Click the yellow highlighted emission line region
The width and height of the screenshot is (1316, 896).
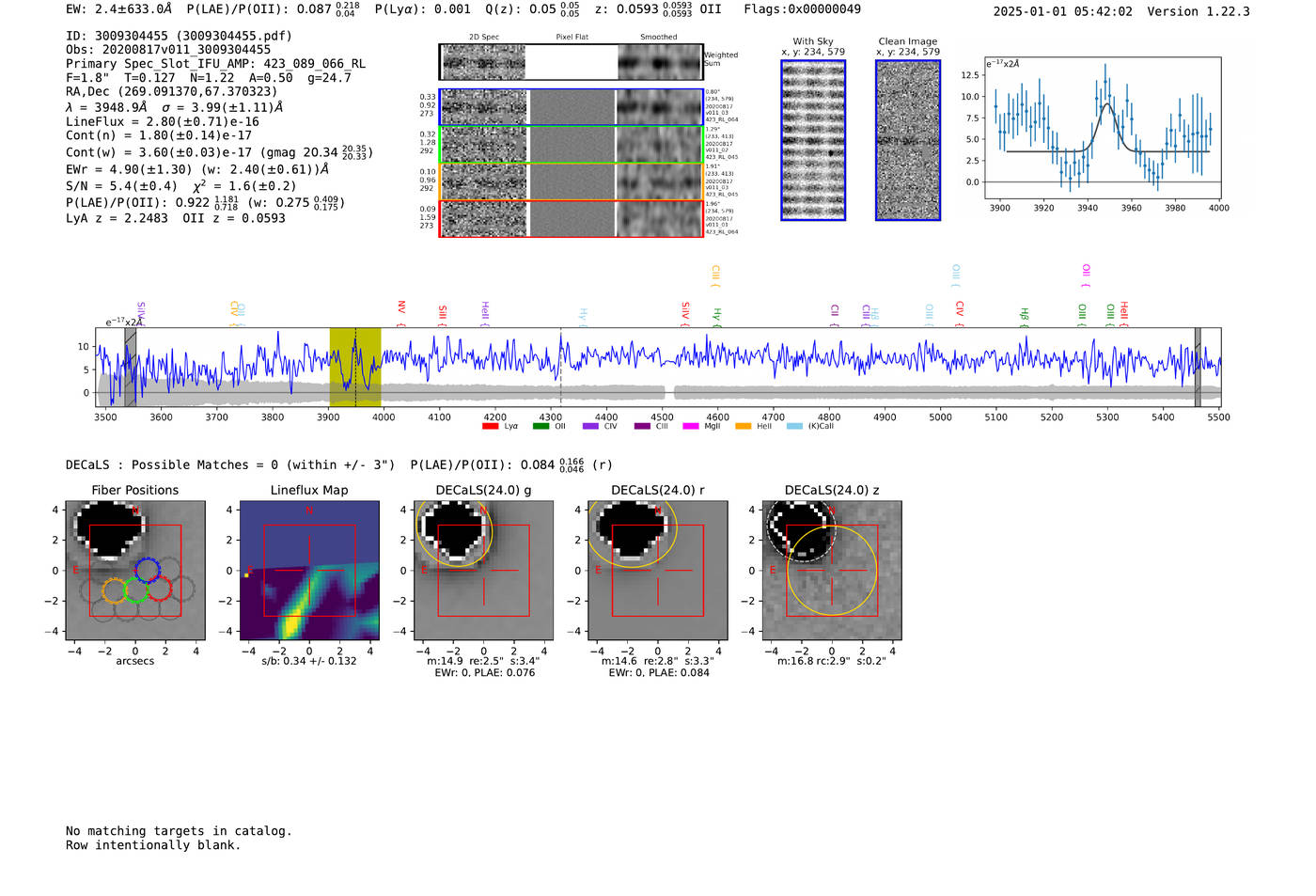354,367
